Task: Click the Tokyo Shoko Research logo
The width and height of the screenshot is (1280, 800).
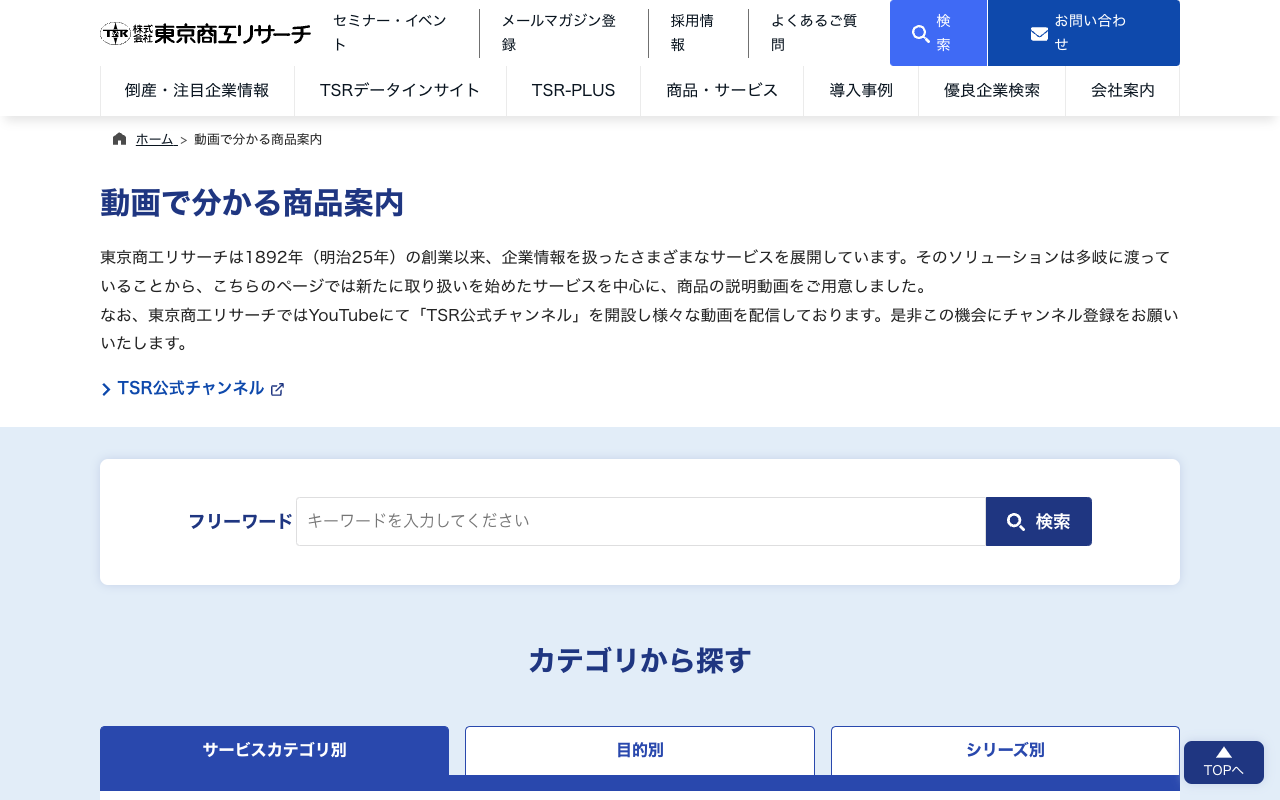Action: [205, 33]
